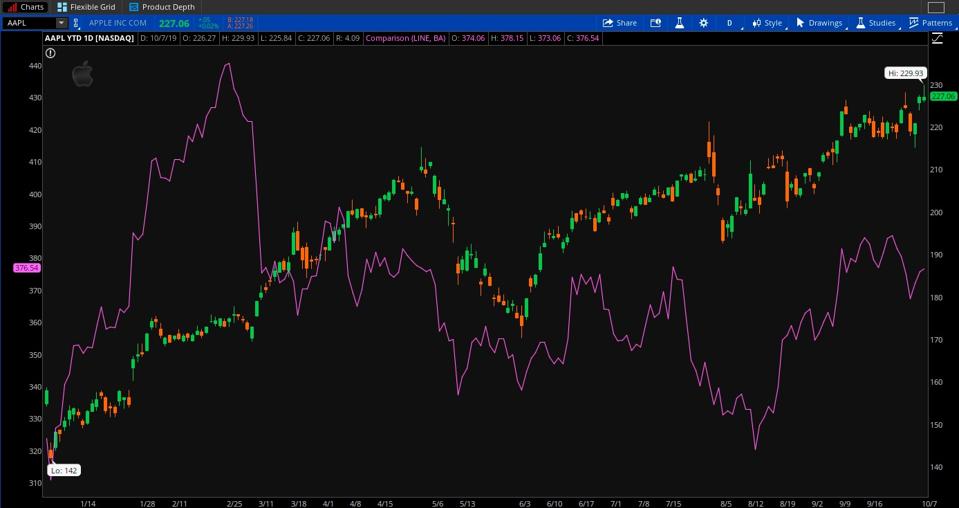This screenshot has width=959, height=508.
Task: Open the Patterns menu
Action: point(931,23)
